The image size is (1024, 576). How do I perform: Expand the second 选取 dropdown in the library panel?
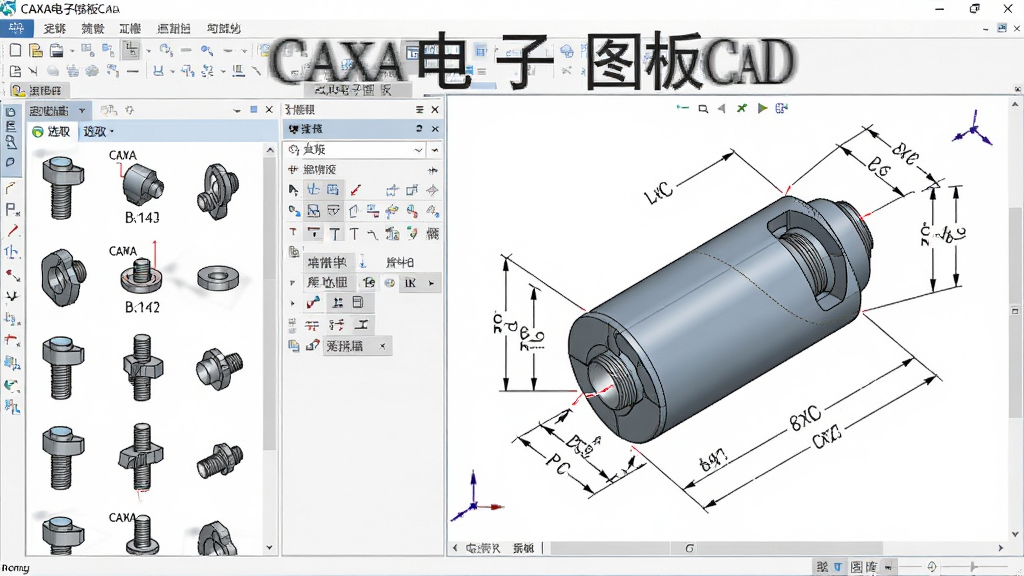(x=98, y=131)
